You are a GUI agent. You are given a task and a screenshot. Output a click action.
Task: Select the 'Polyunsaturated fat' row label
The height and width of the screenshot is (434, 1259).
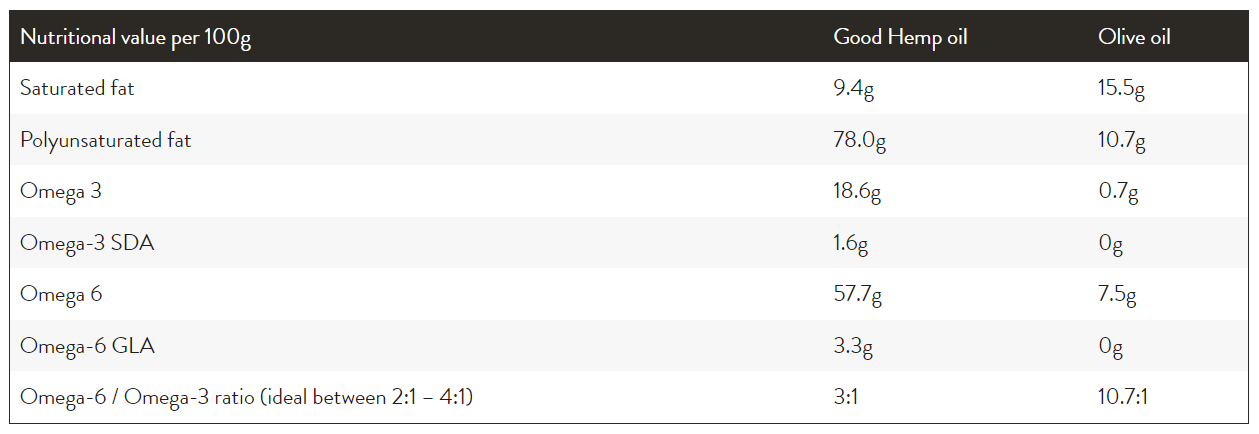(105, 140)
